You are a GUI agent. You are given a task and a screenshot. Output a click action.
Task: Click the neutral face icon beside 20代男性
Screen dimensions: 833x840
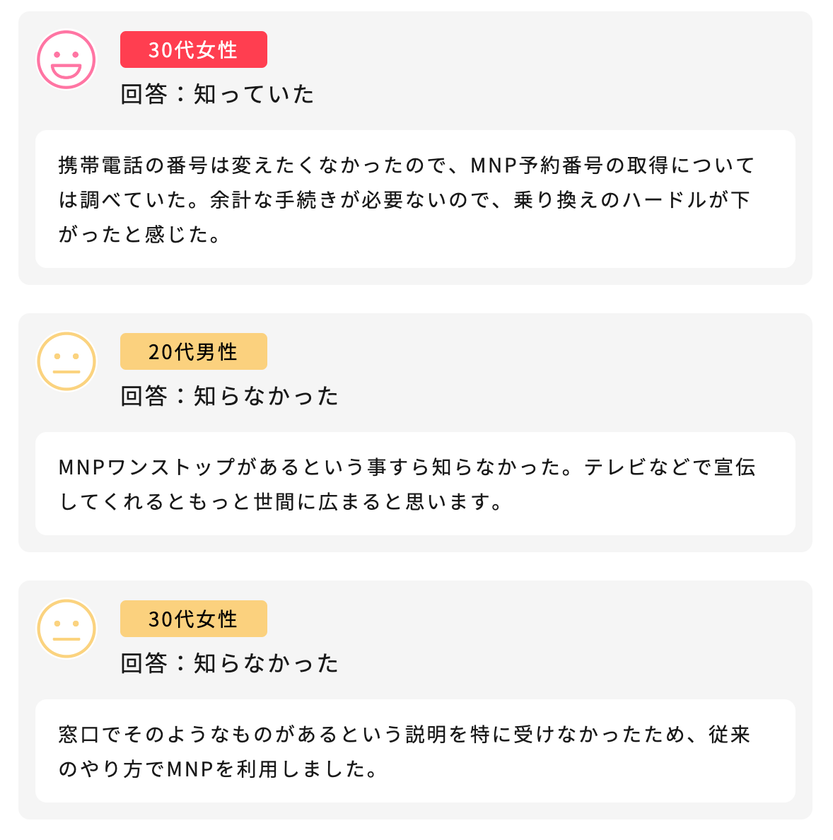click(x=66, y=361)
